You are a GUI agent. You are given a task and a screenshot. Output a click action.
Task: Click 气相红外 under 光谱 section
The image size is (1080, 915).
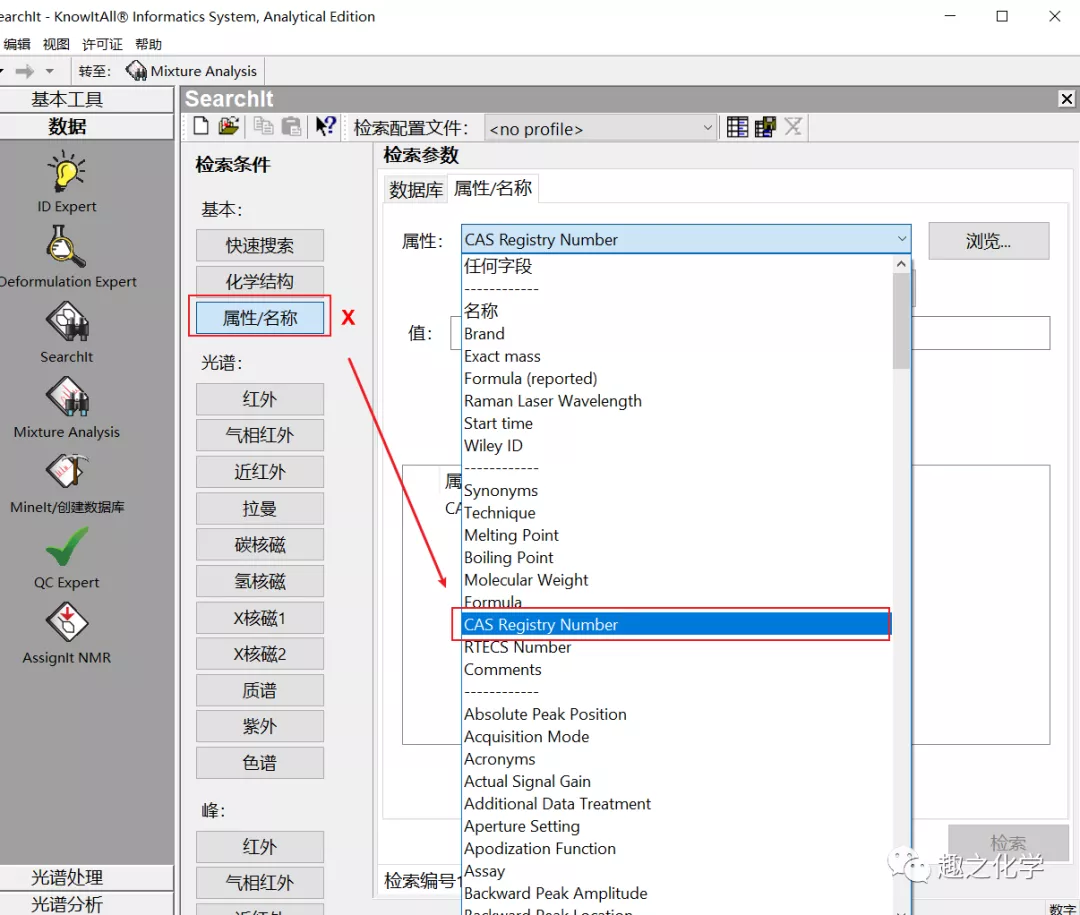pos(260,435)
